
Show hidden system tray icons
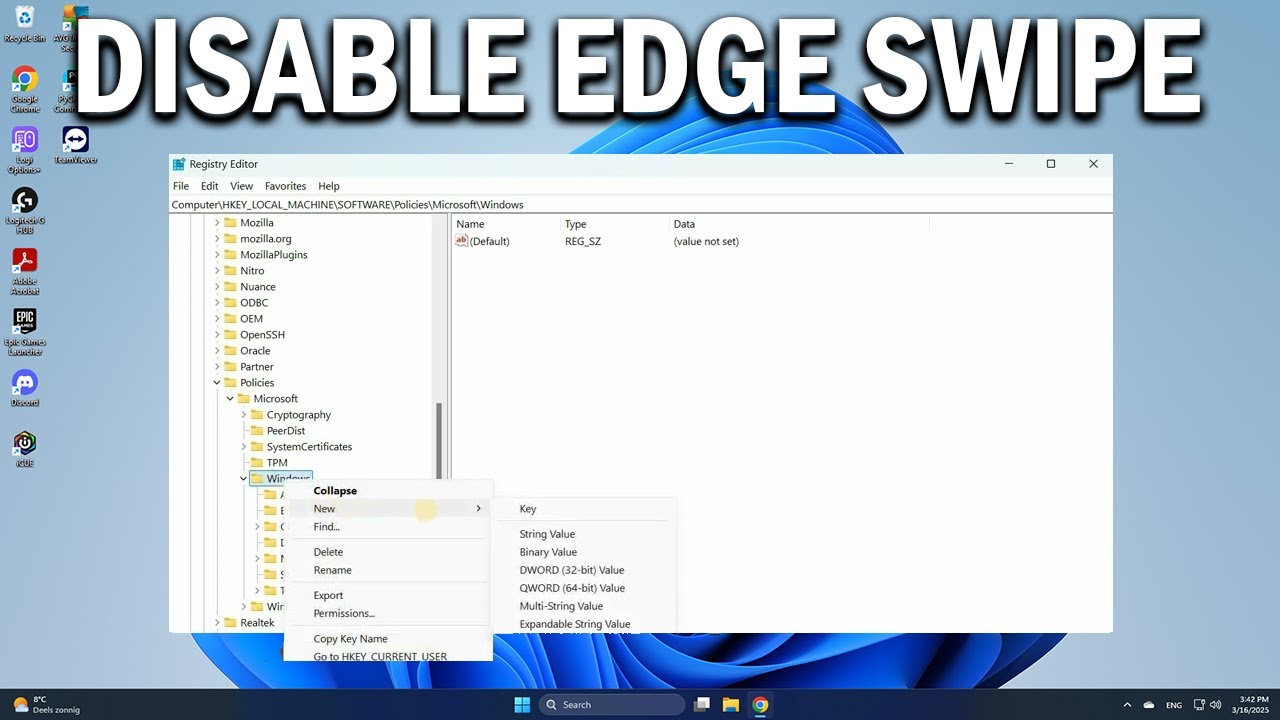[1127, 705]
